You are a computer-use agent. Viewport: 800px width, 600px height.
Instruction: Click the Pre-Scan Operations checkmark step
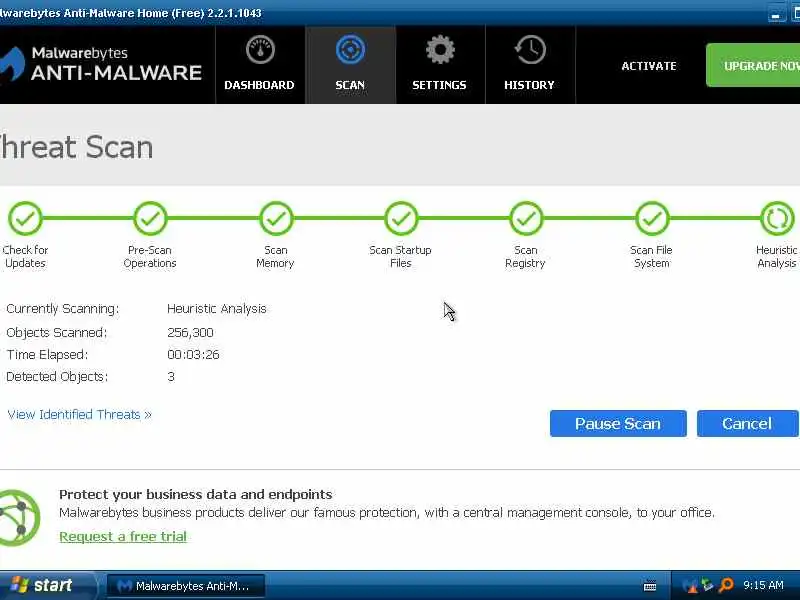coord(150,219)
